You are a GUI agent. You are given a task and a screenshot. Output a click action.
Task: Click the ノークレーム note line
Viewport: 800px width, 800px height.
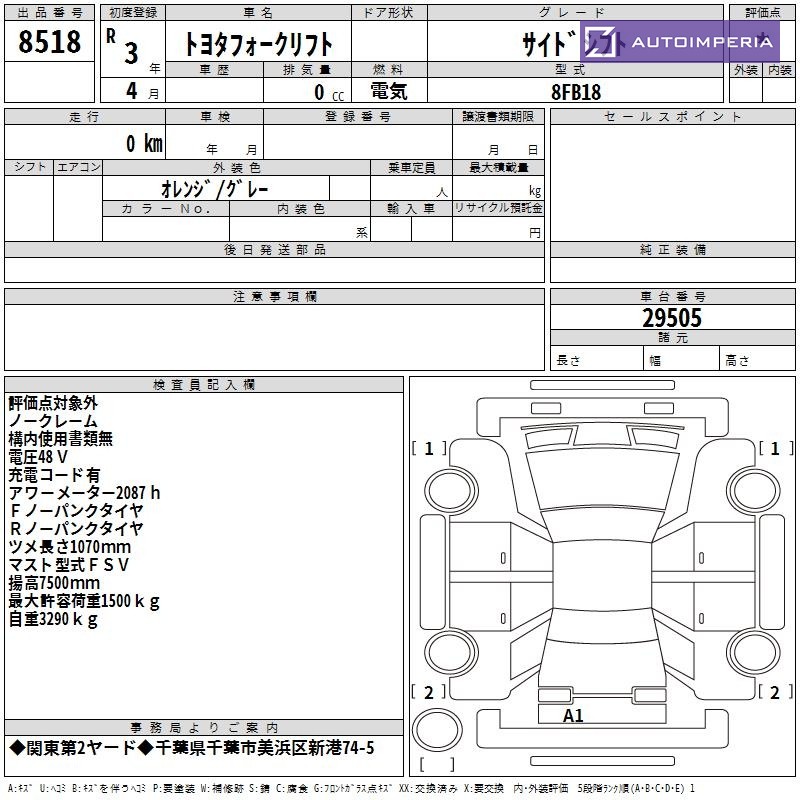point(53,421)
